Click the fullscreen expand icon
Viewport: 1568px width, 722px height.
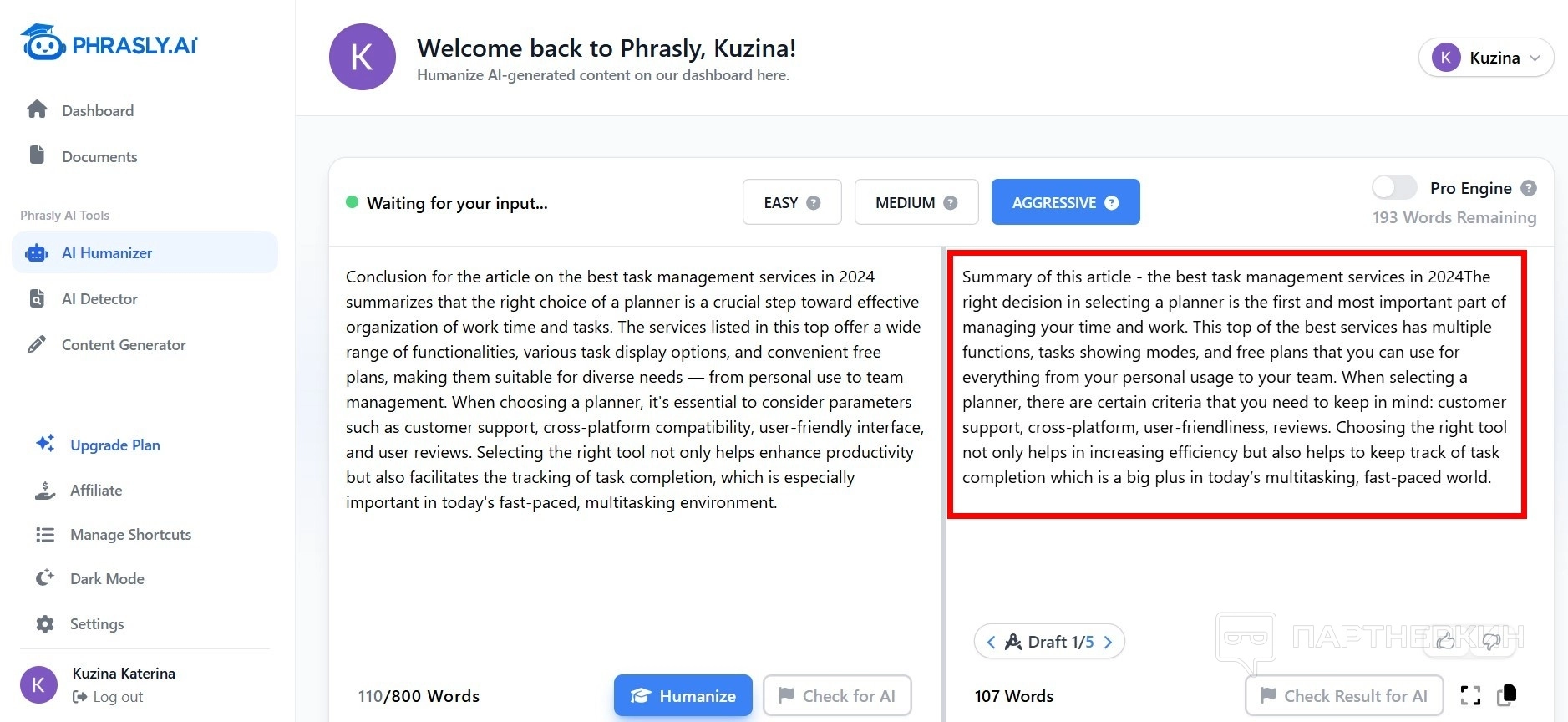point(1470,695)
